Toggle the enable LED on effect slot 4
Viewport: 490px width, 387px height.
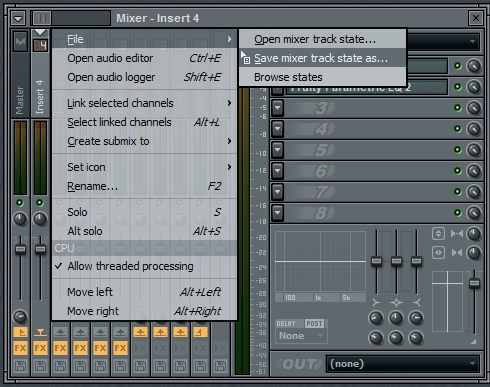pyautogui.click(x=458, y=129)
